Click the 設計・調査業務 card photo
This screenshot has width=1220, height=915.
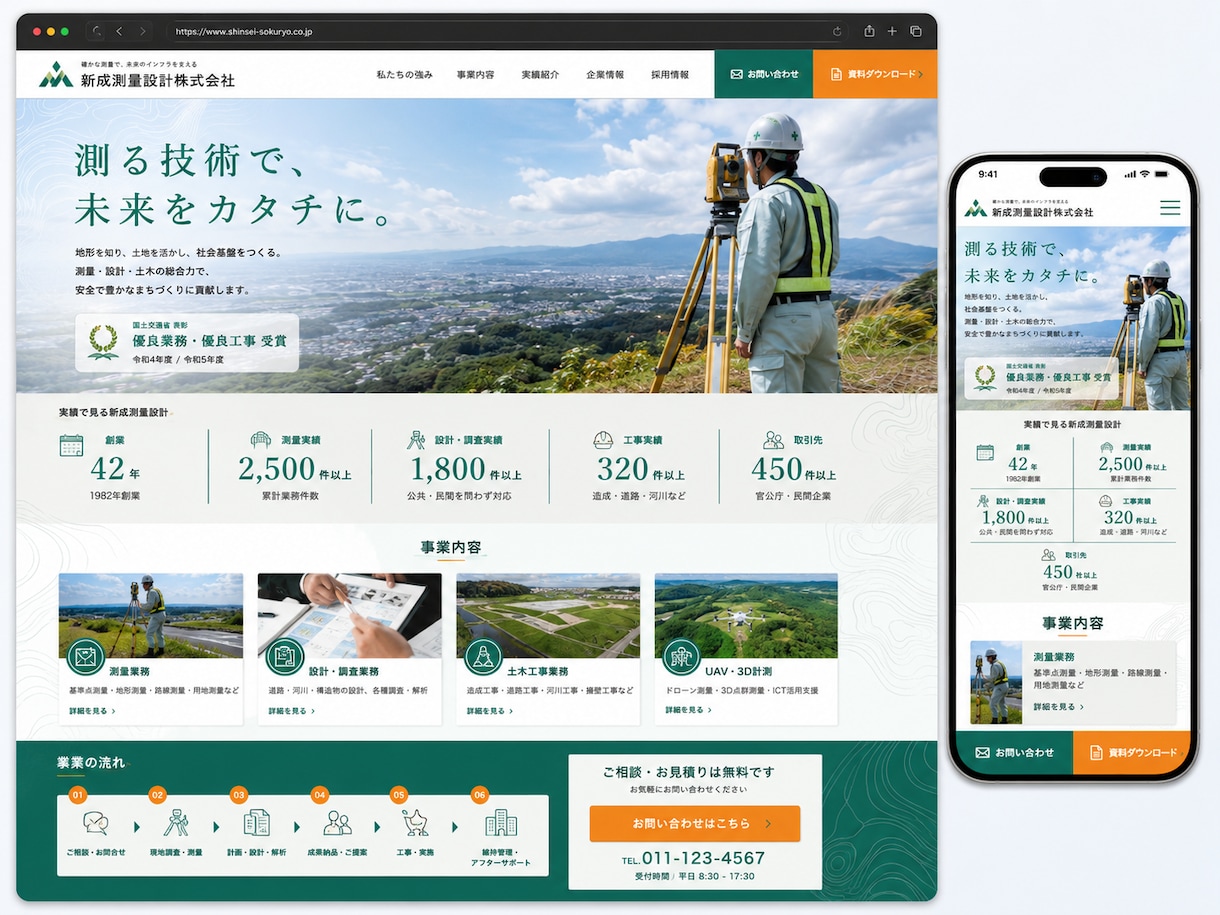pos(350,615)
